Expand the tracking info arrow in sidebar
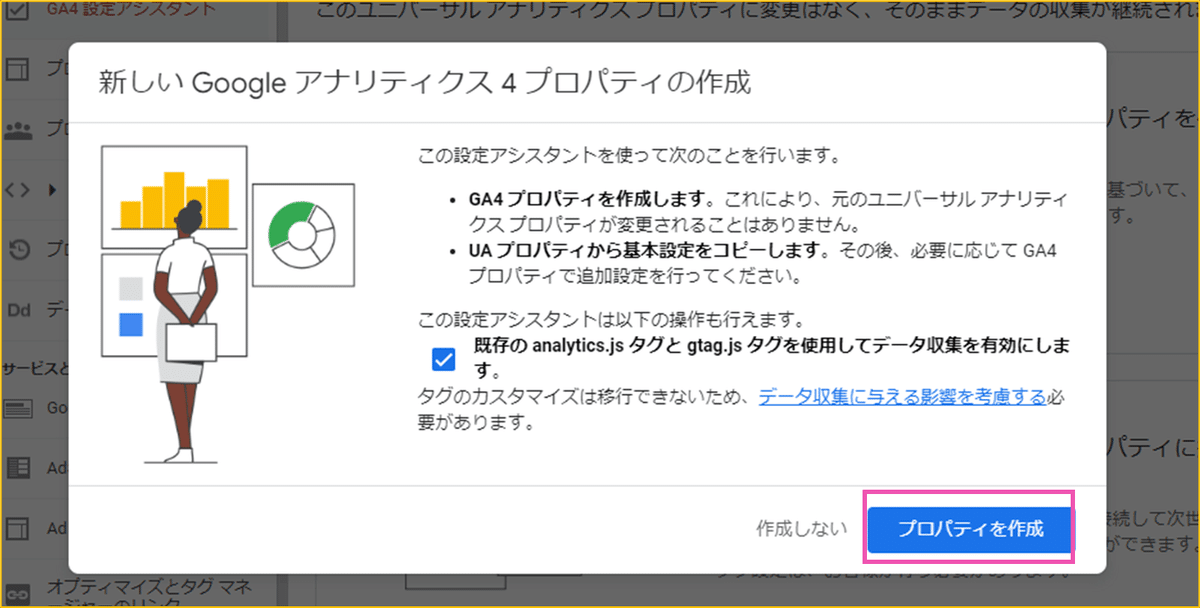Viewport: 1200px width, 608px height. (x=52, y=188)
